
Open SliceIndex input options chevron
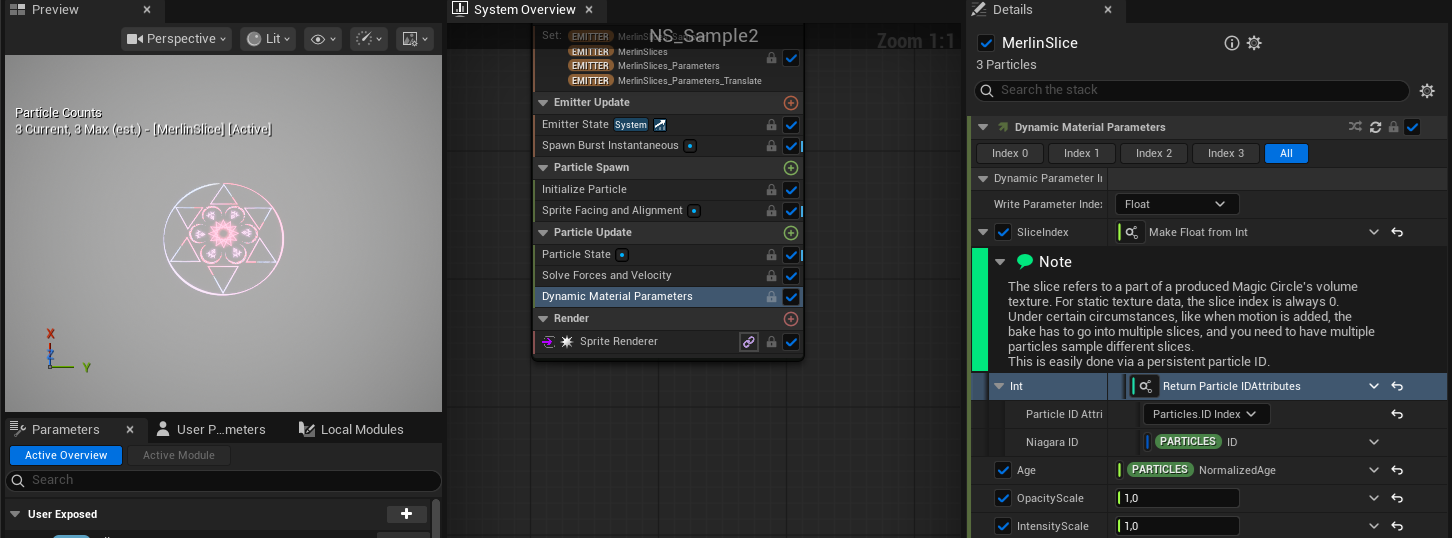1374,232
